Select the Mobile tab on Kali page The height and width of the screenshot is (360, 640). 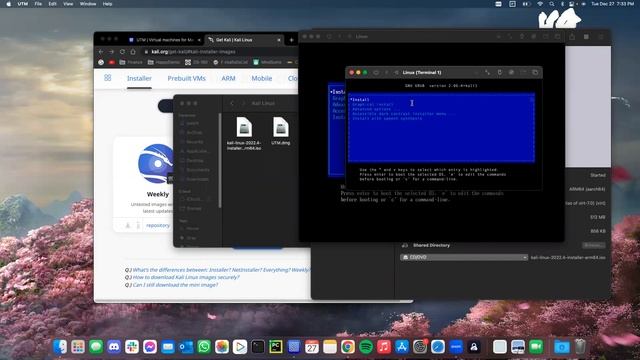click(262, 78)
